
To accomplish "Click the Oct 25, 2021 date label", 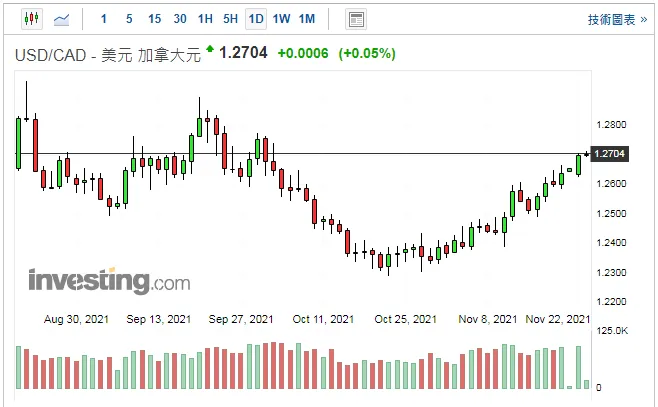I will (x=405, y=319).
